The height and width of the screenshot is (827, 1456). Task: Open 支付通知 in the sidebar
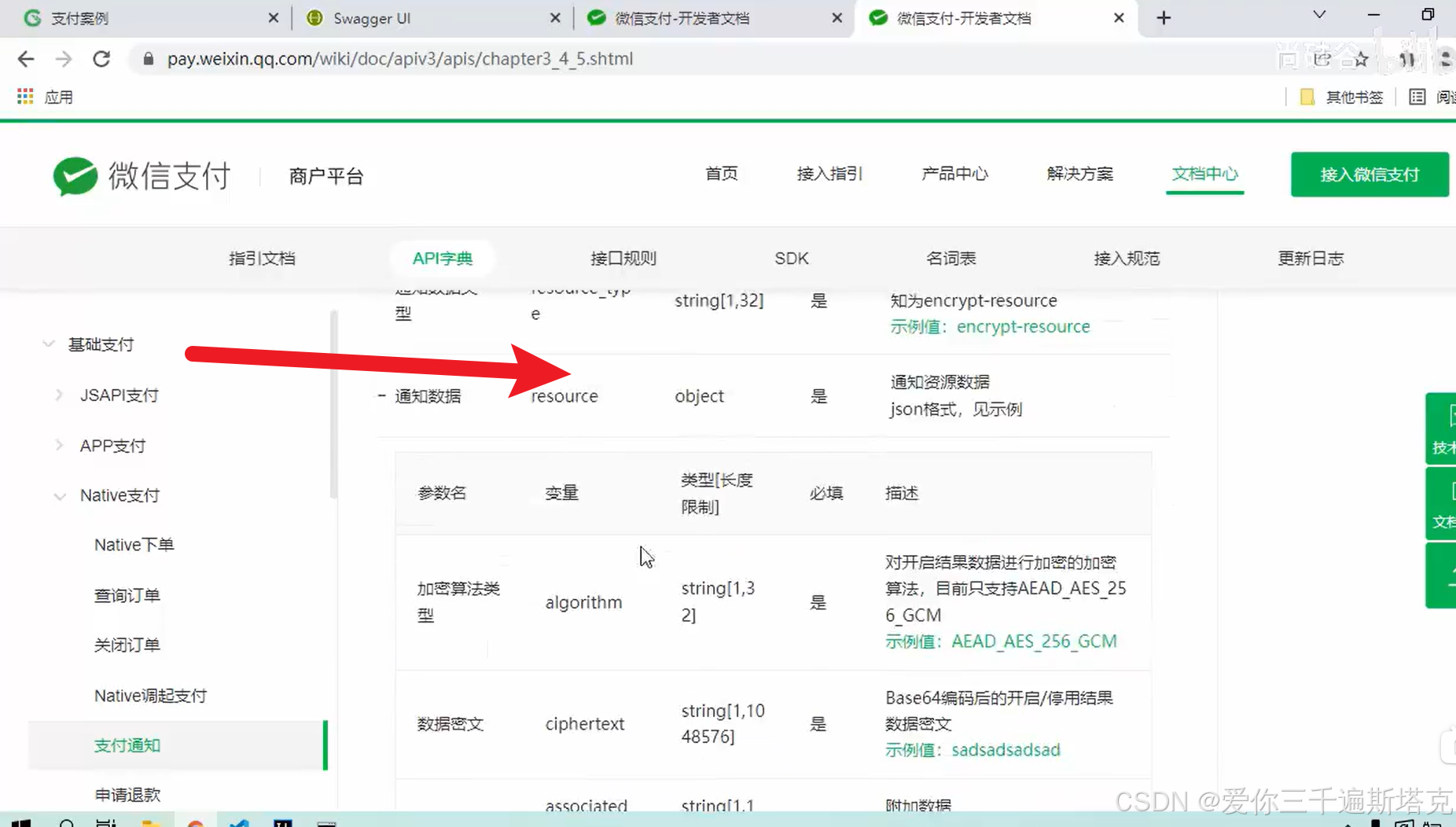pos(177,745)
